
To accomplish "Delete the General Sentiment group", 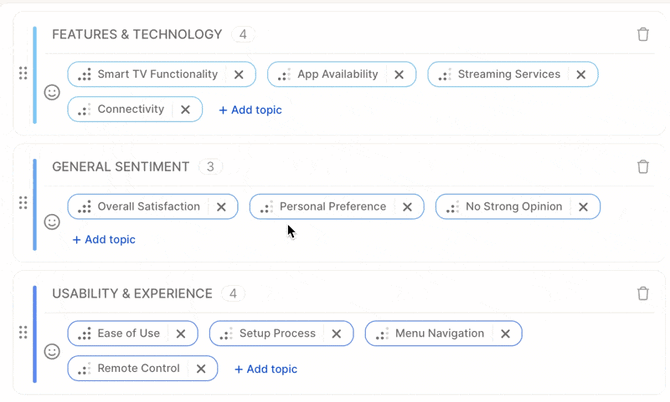I will tap(643, 167).
